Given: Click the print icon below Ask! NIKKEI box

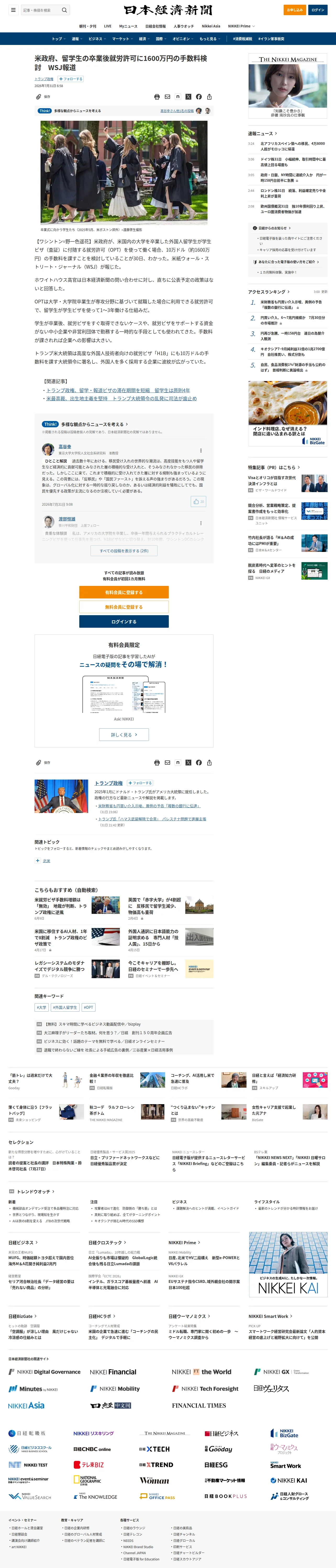Looking at the screenshot, I should (157, 763).
